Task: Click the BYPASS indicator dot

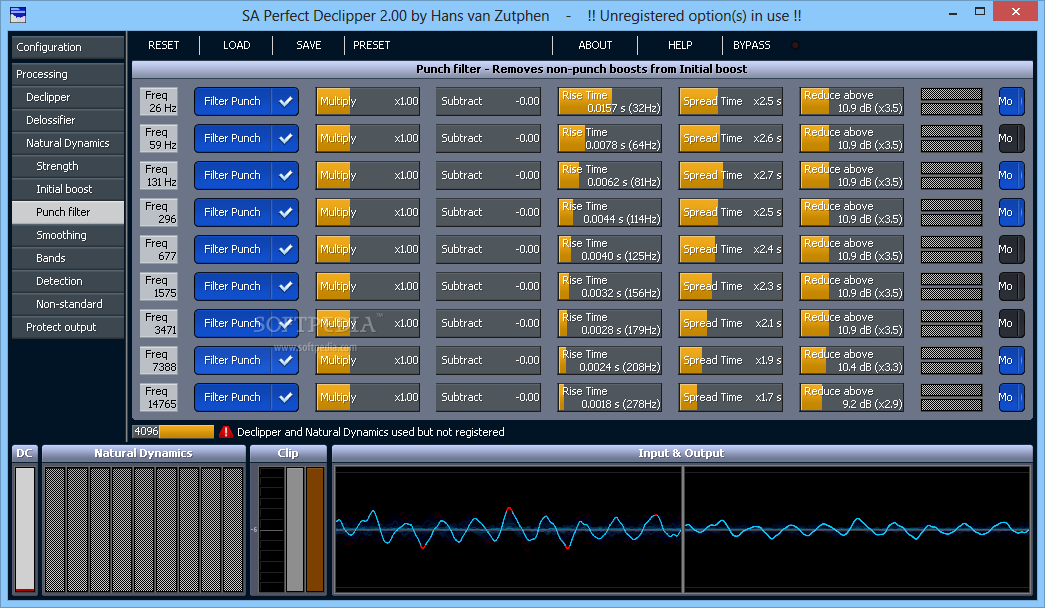Action: (794, 45)
